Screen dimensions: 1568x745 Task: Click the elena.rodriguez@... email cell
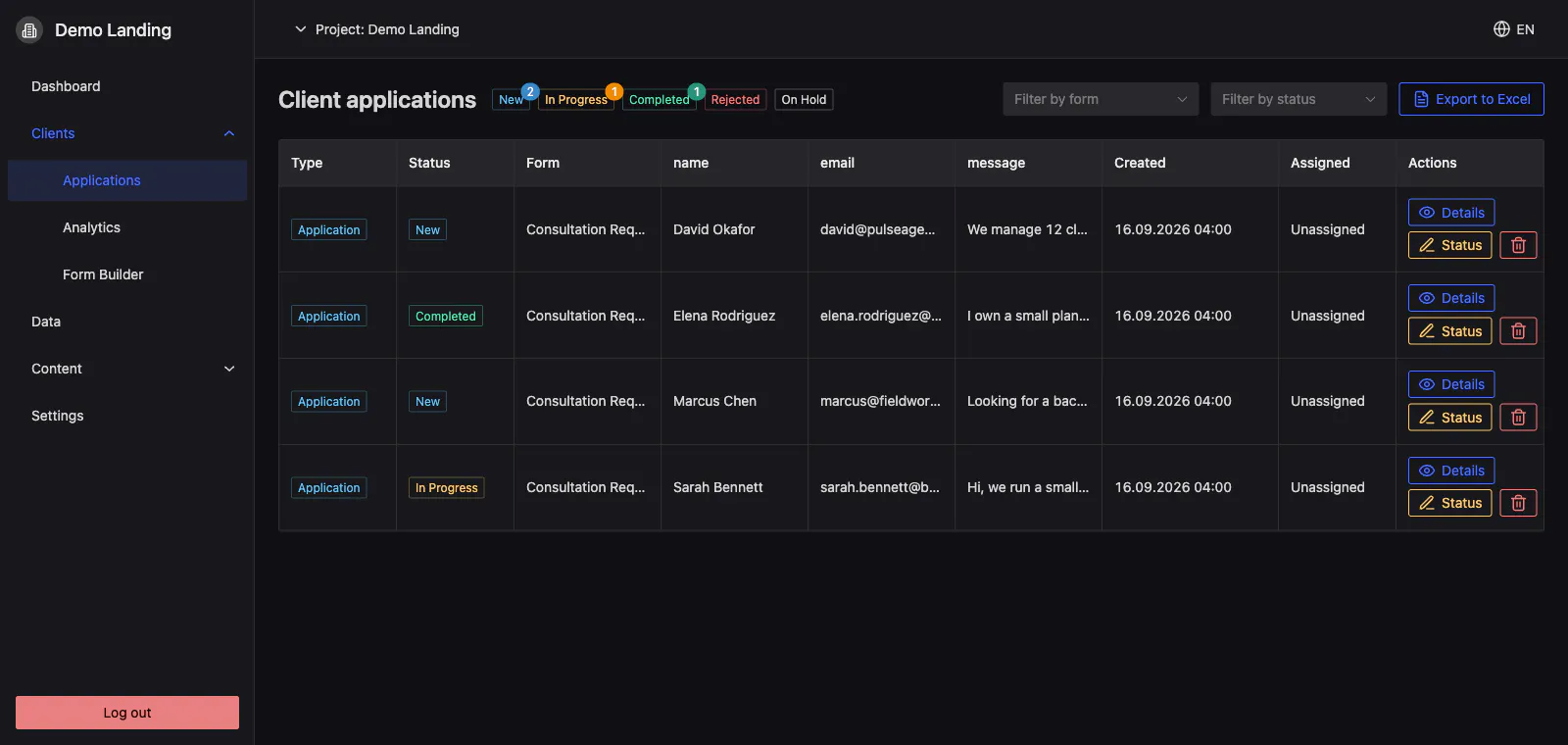point(880,316)
